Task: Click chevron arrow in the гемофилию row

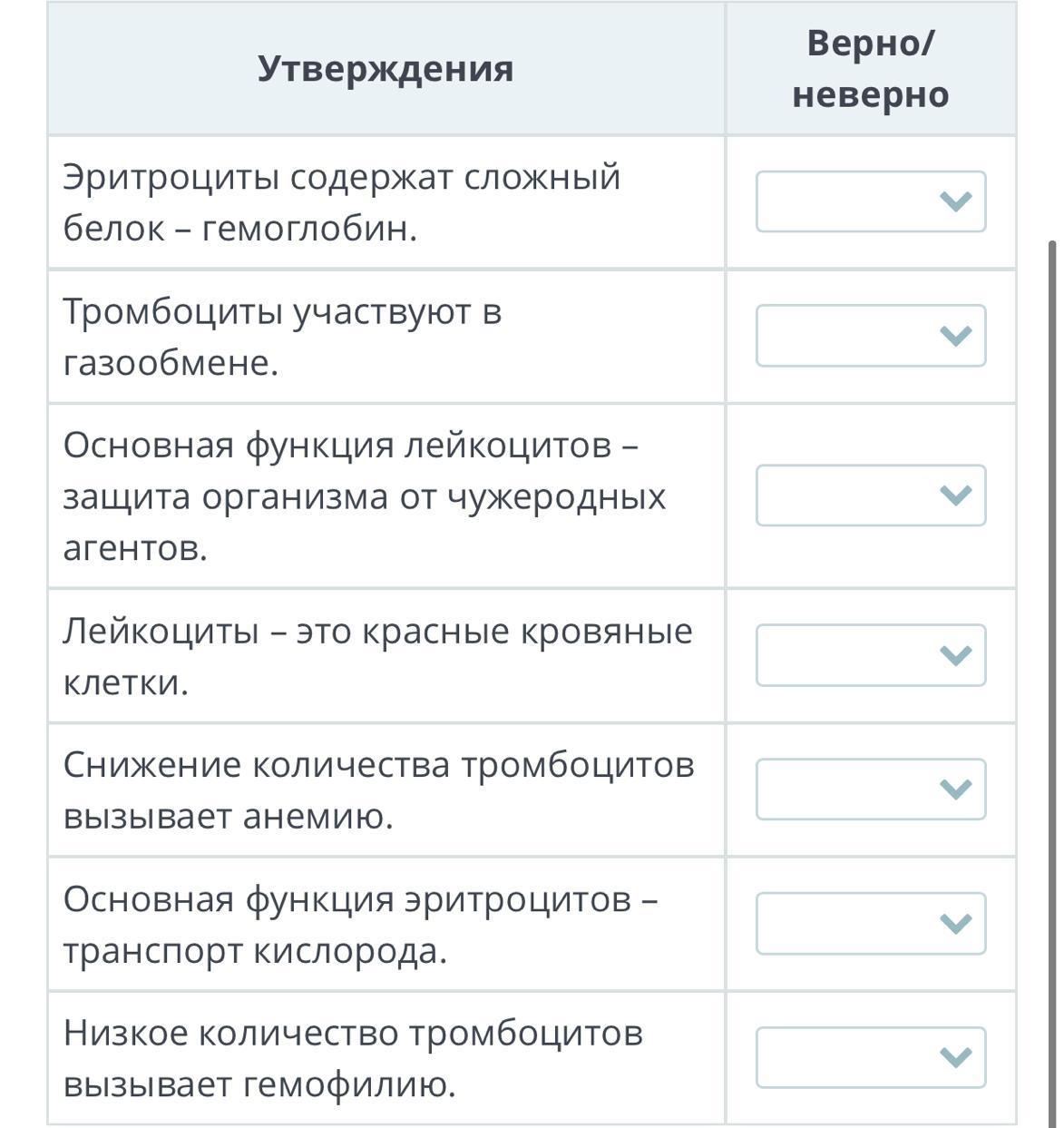Action: (956, 1057)
